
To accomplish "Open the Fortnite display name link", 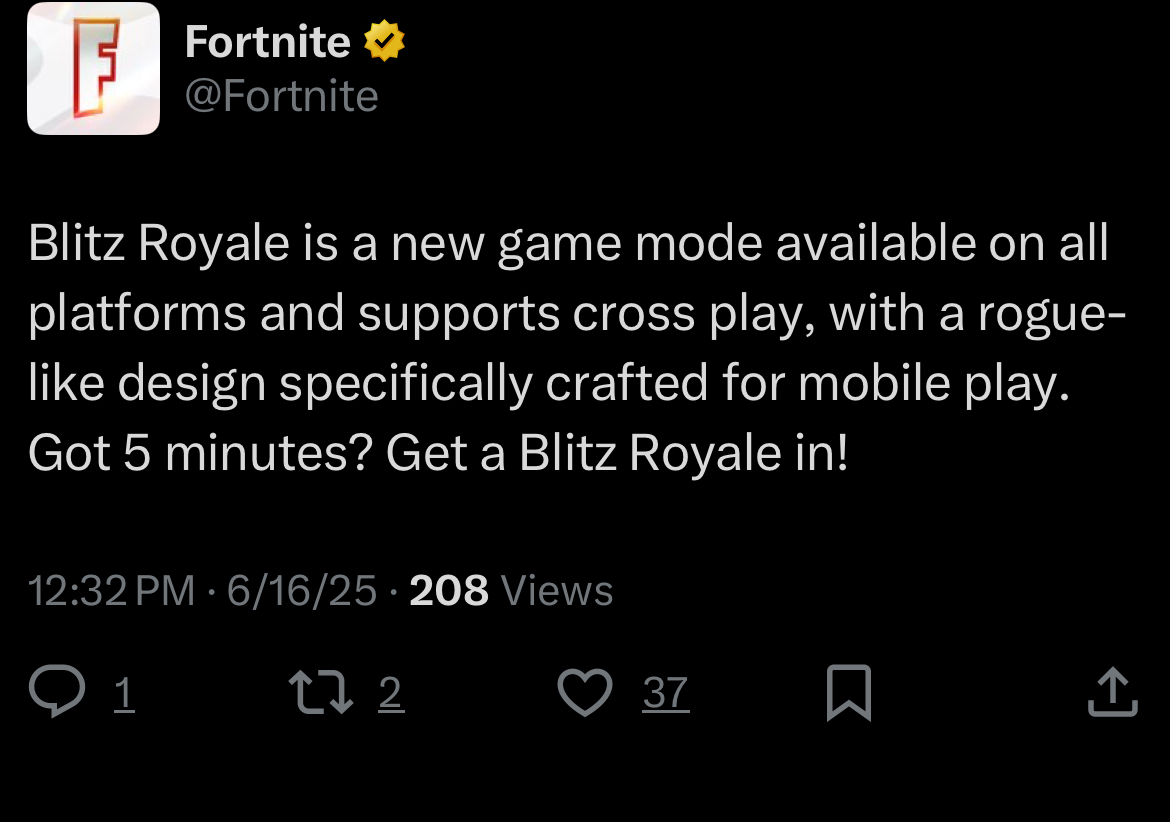I will coord(267,41).
